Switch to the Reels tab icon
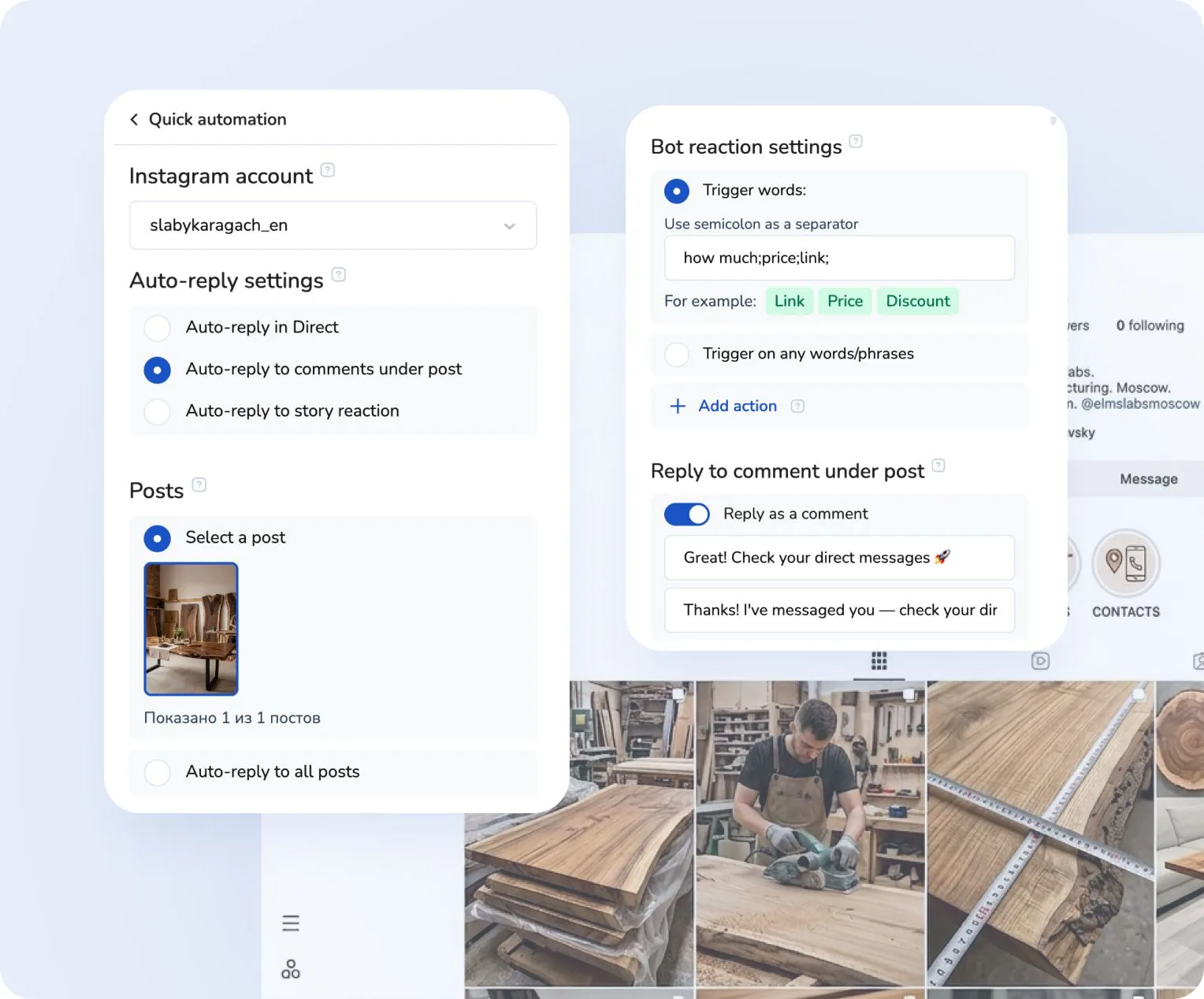Screen dimensions: 1204x999 point(1041,661)
